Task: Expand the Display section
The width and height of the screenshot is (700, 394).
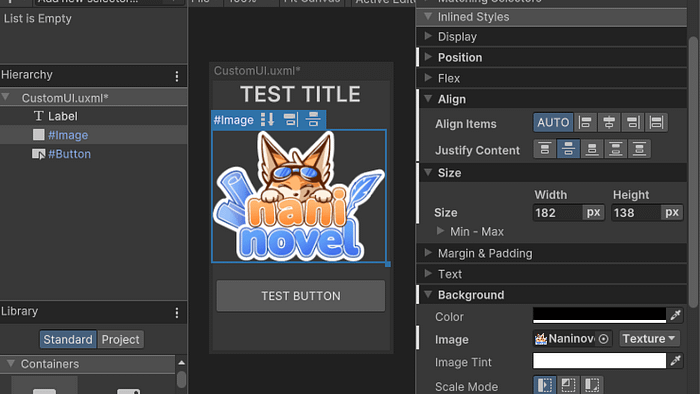Action: click(x=428, y=36)
